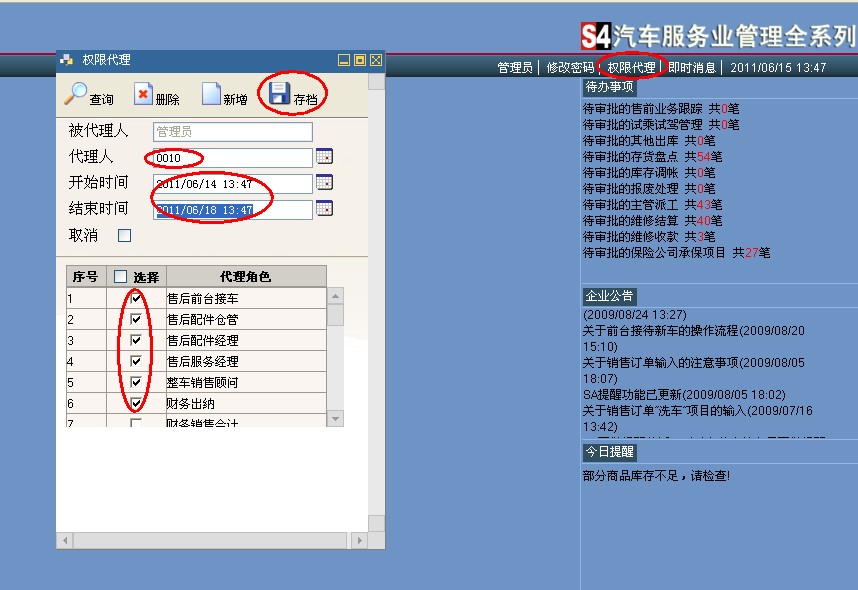The height and width of the screenshot is (590, 858).
Task: Click the 删除 delete icon
Action: pyautogui.click(x=144, y=94)
